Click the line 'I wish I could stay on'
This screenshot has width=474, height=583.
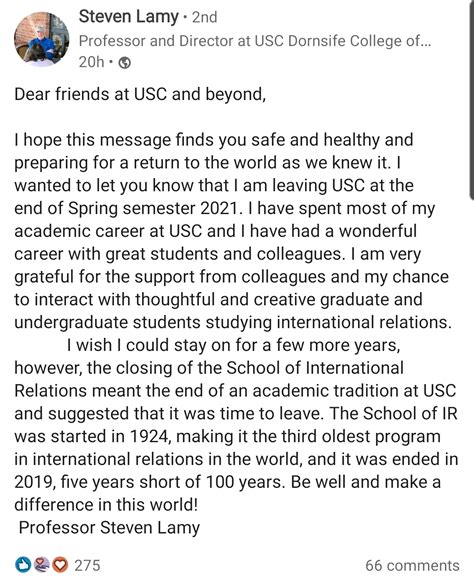click(x=233, y=345)
